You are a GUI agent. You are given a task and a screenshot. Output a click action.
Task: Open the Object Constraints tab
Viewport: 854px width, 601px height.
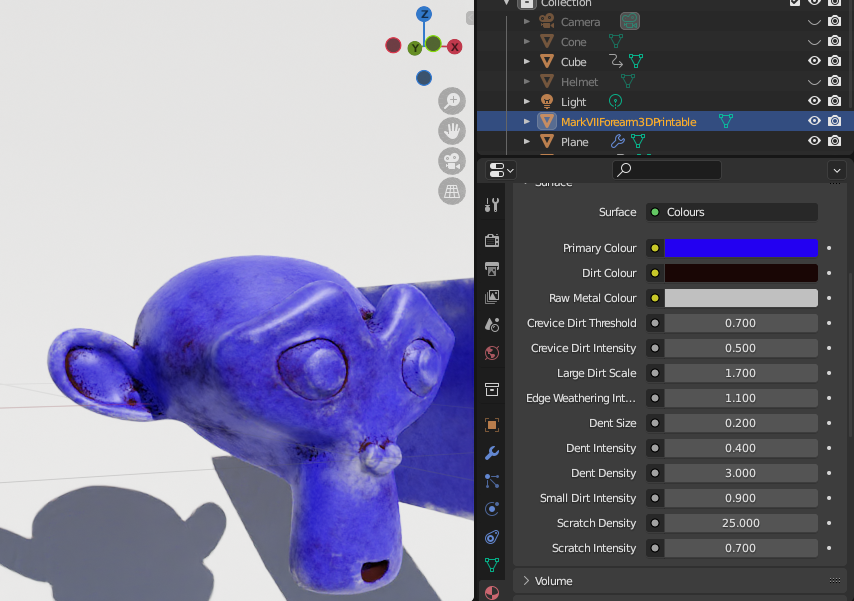point(492,537)
